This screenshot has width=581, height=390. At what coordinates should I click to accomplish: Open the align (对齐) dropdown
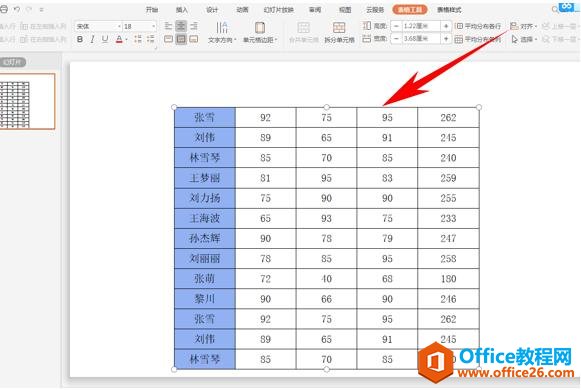(524, 26)
